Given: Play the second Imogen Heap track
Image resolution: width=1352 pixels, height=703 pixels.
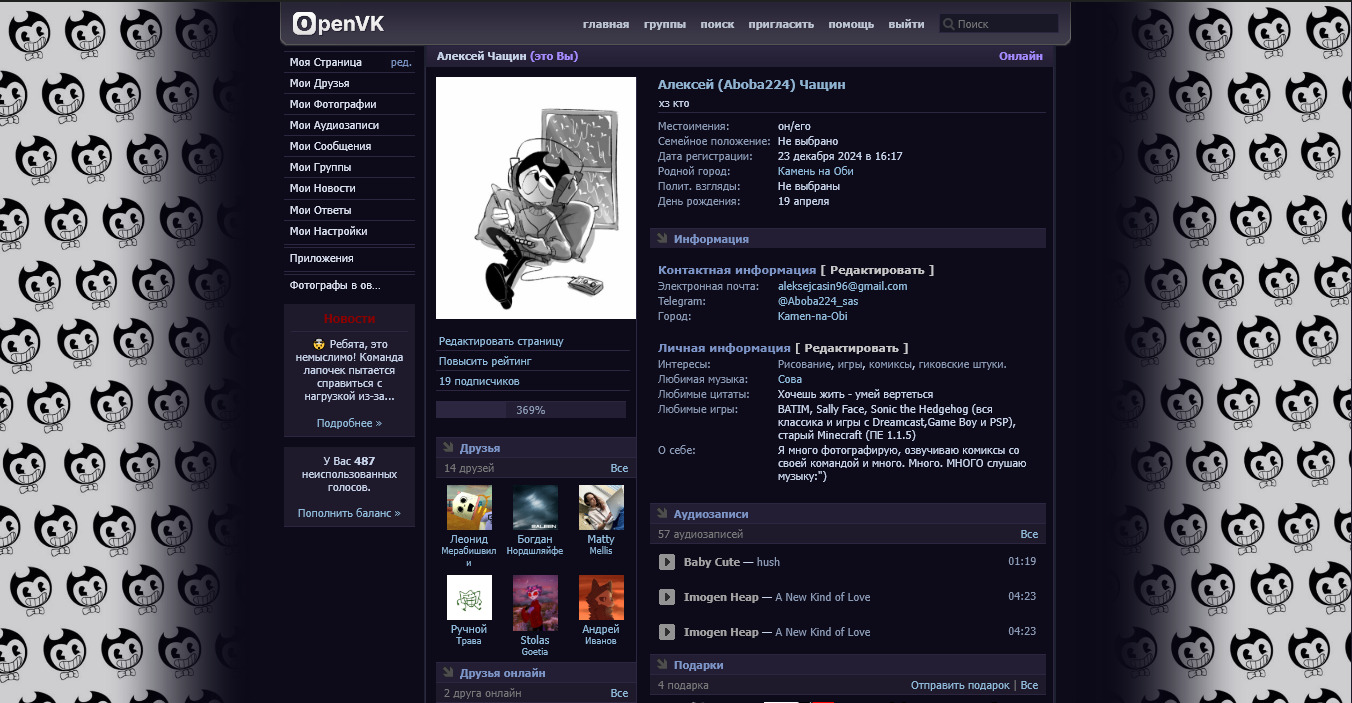Looking at the screenshot, I should pos(667,632).
